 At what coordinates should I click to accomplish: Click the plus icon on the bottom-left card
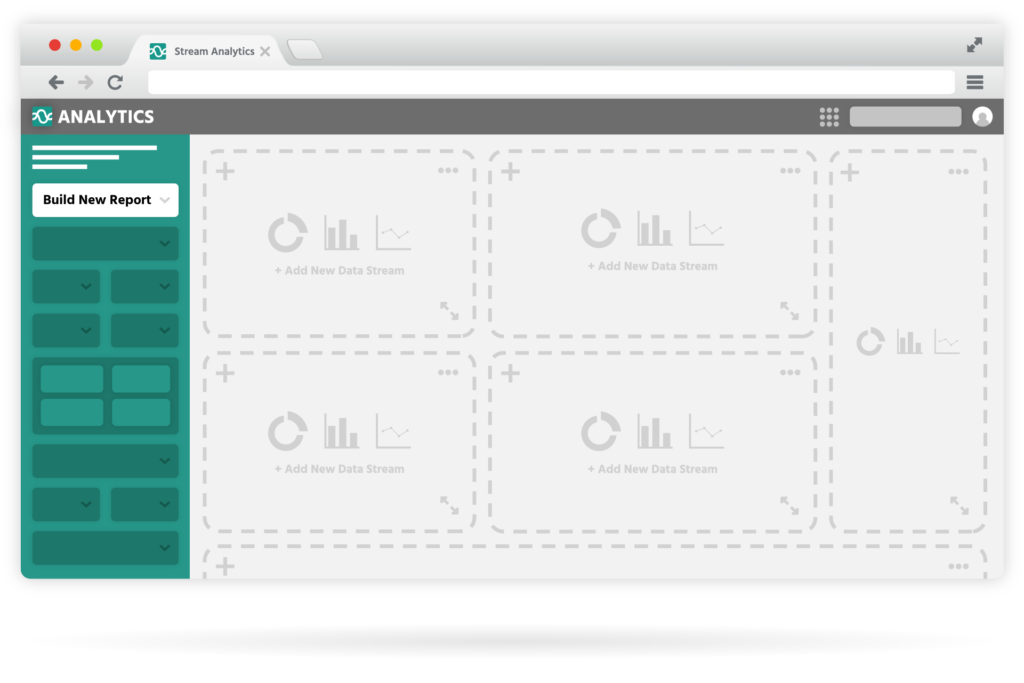tap(225, 373)
